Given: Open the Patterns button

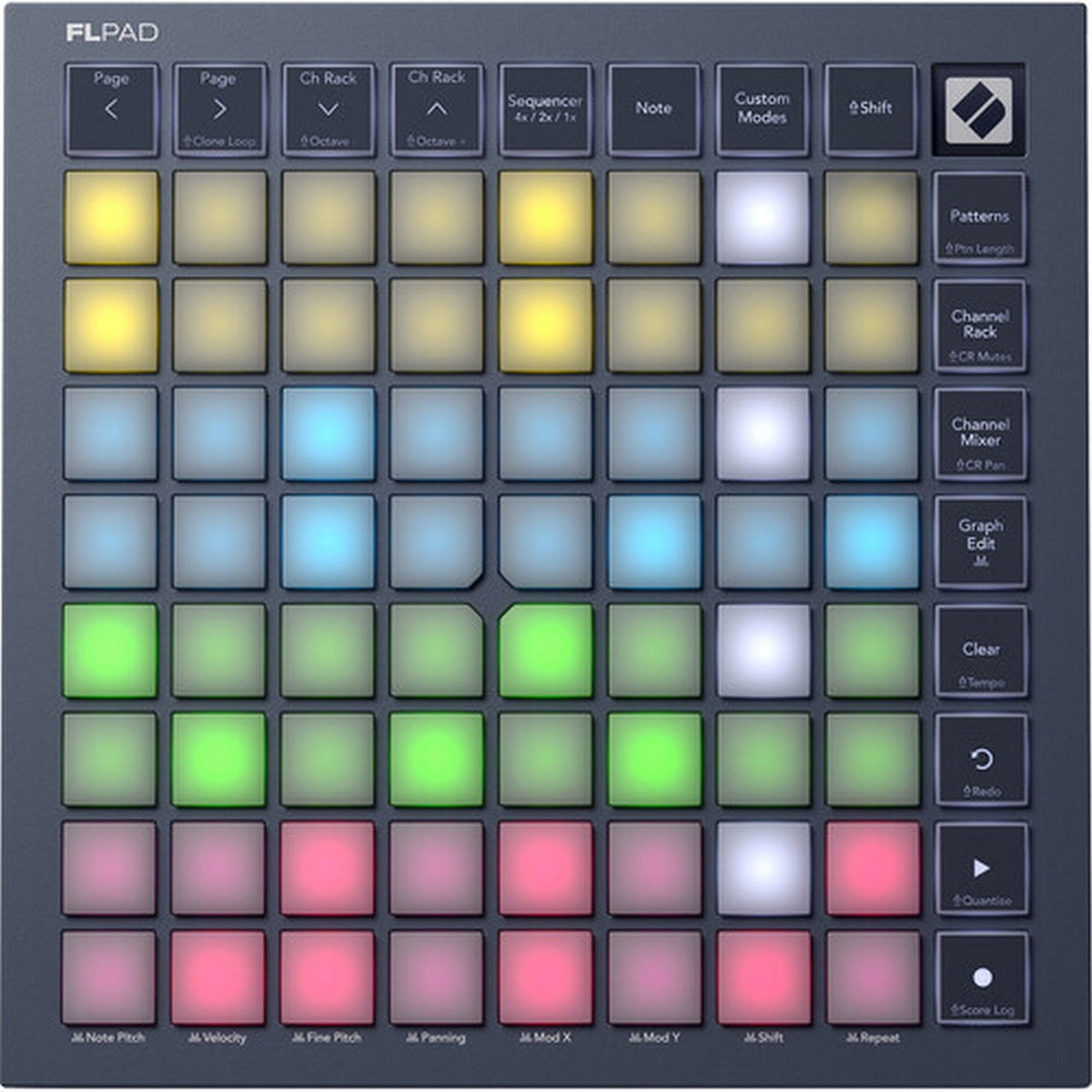Looking at the screenshot, I should (980, 218).
